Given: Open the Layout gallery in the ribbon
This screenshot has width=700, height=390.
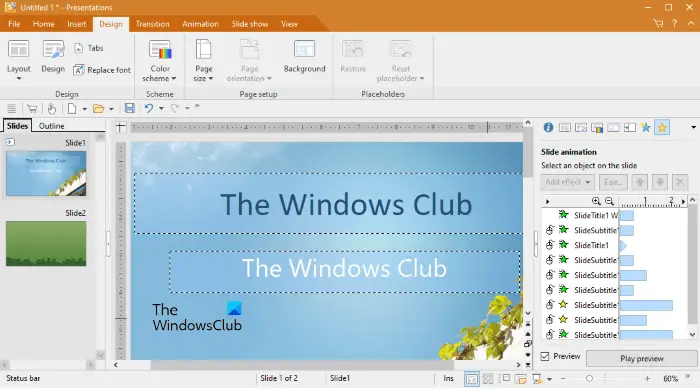Looking at the screenshot, I should 19,60.
